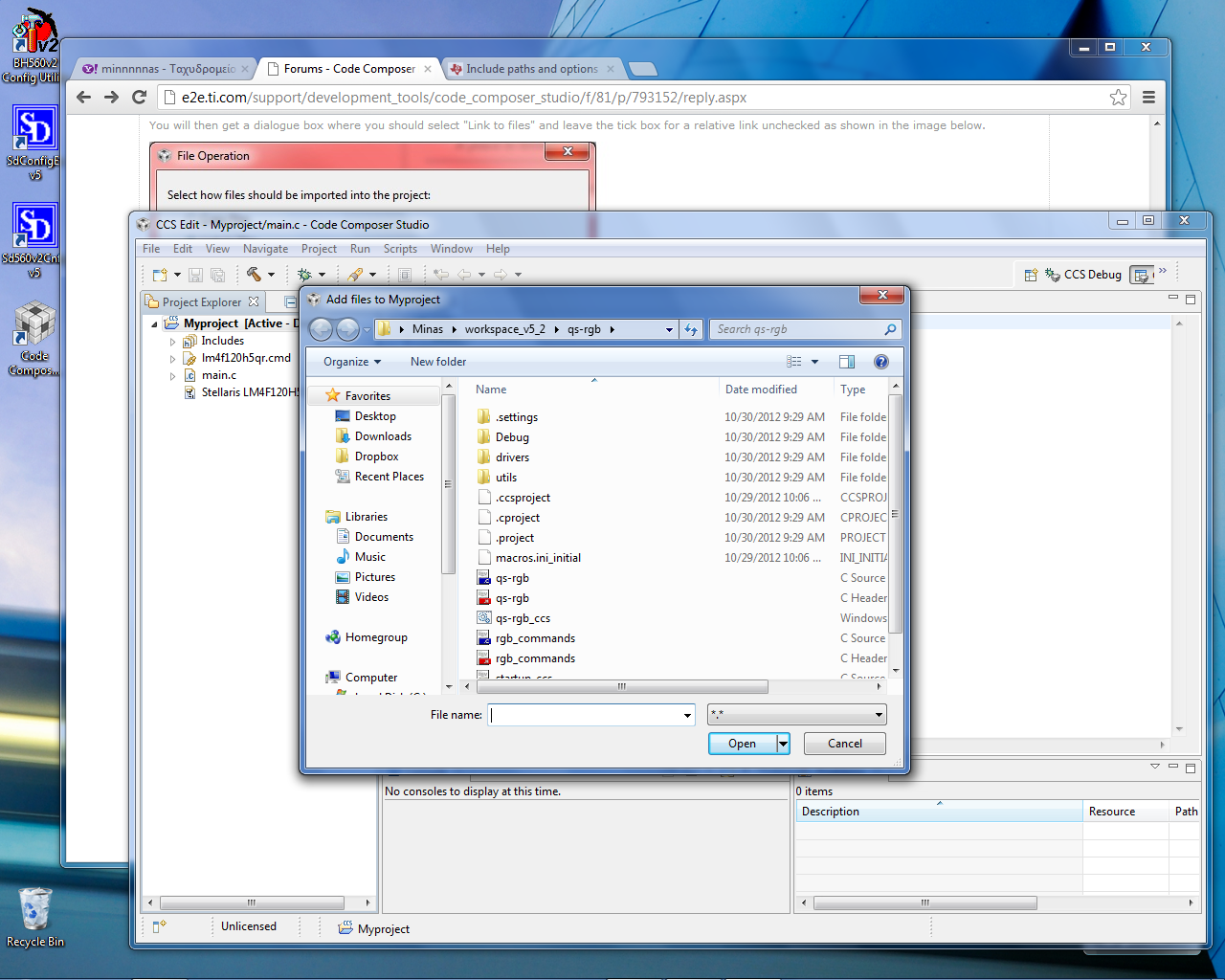Viewport: 1225px width, 980px height.
Task: Click the change view icon in file dialog
Action: point(794,362)
